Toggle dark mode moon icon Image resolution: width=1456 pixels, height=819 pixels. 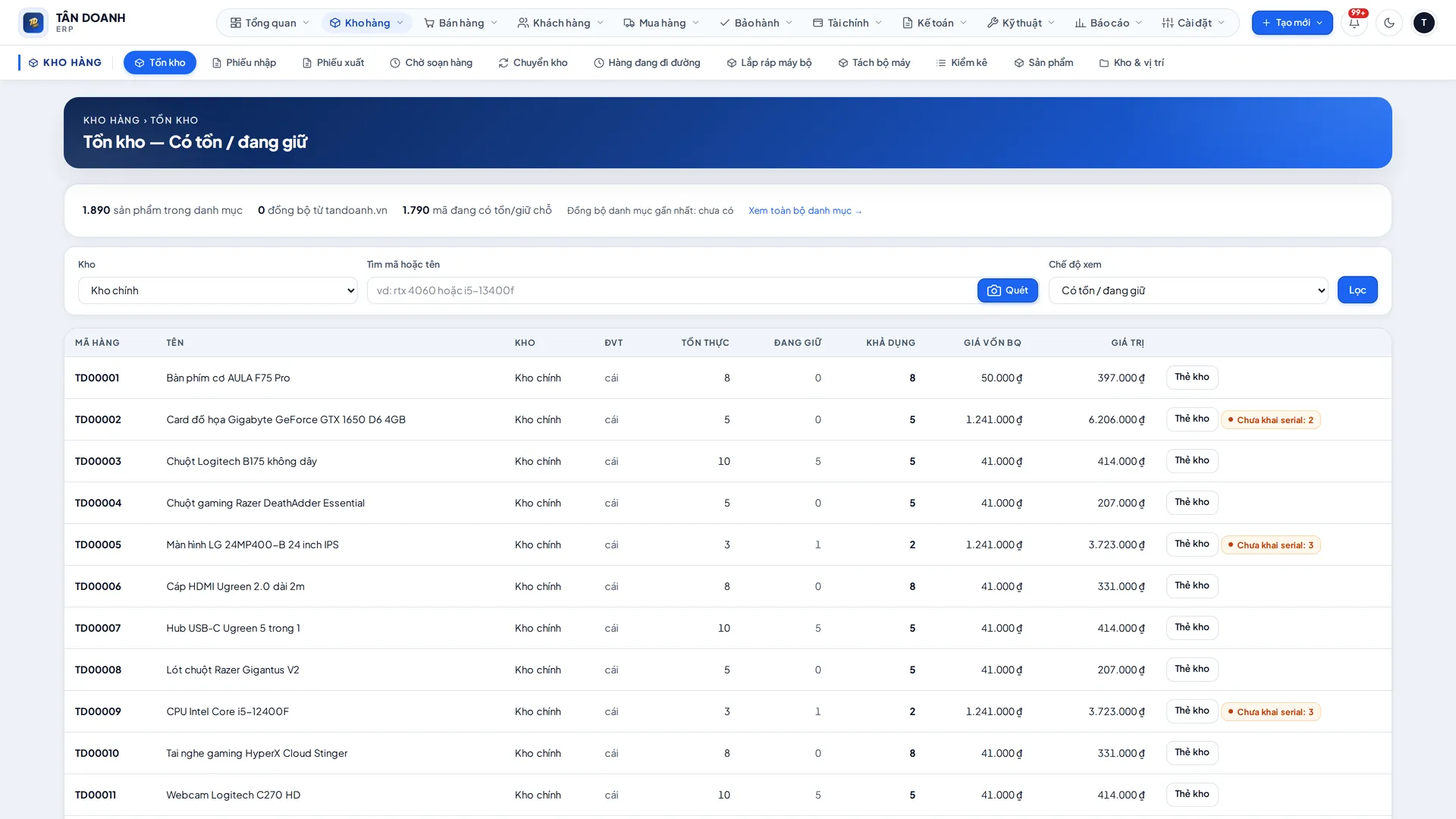click(1389, 23)
